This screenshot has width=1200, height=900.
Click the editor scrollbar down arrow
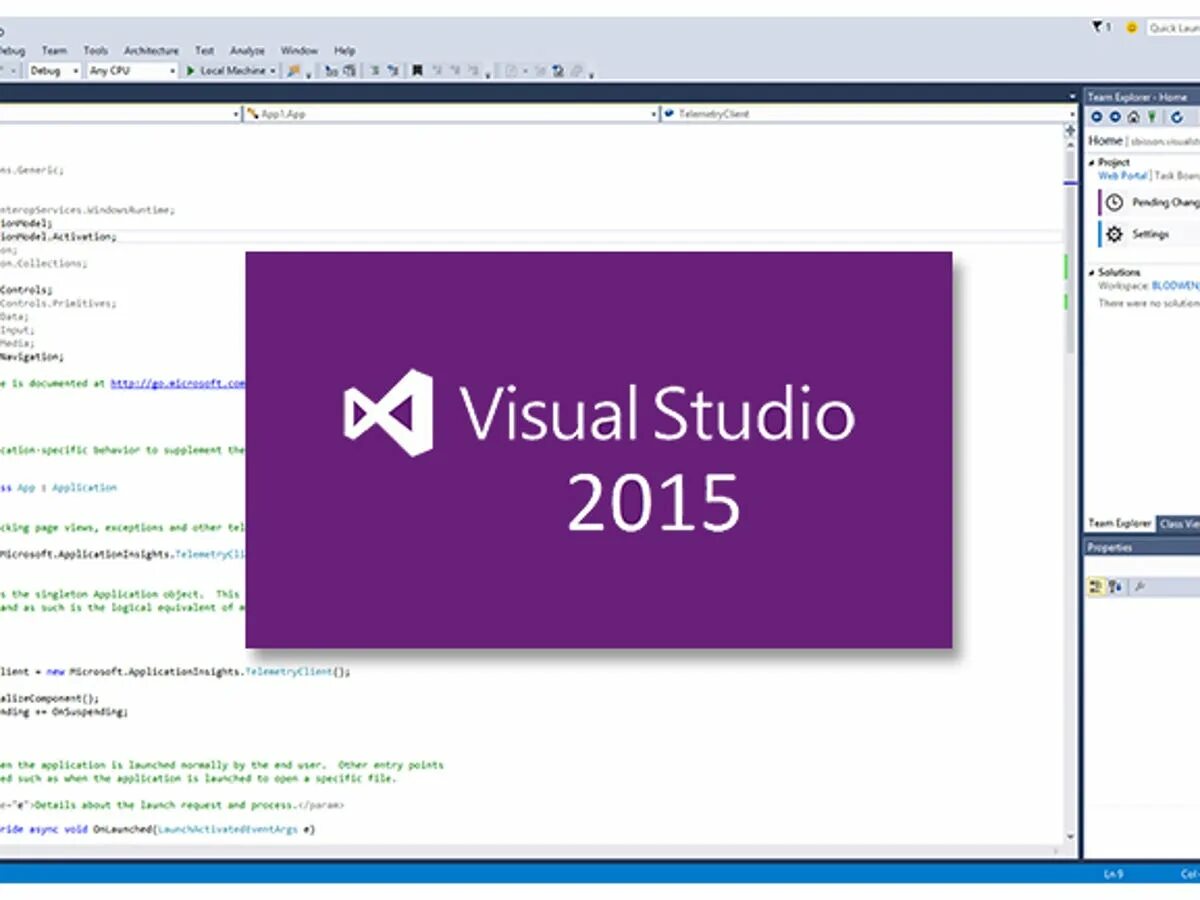(x=1071, y=837)
